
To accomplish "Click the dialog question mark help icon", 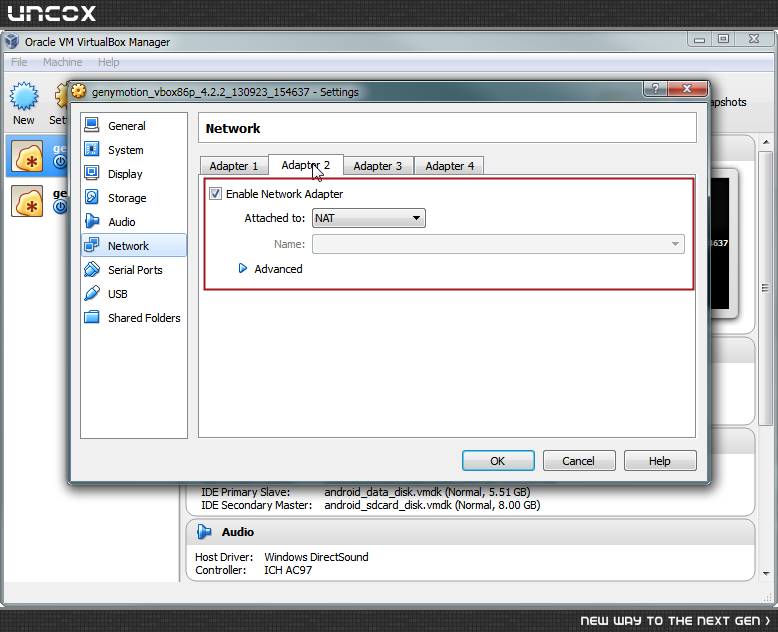I will pos(655,88).
